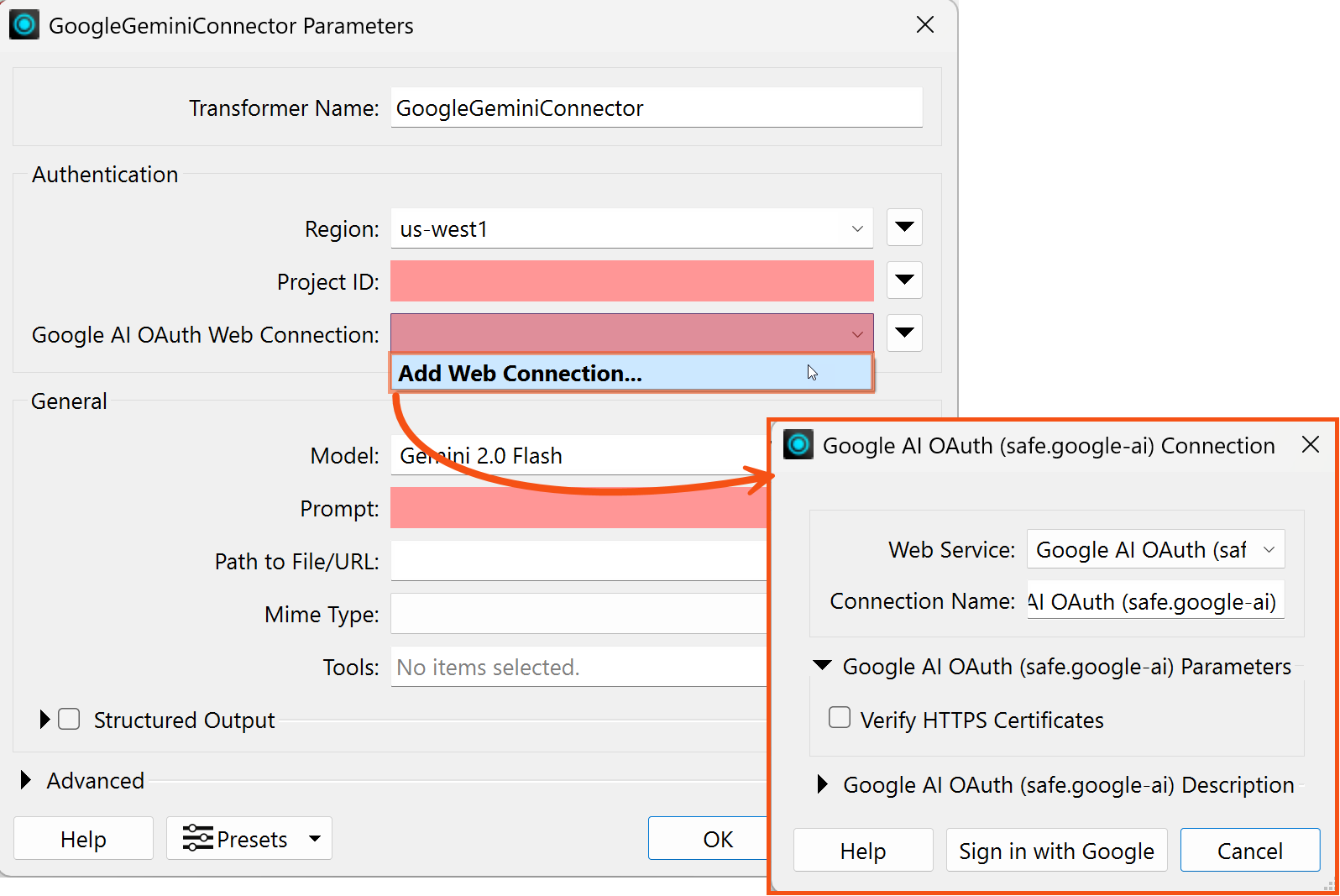This screenshot has height=896, width=1340.
Task: Close the GoogleGeminiConnector Parameters window
Action: (x=925, y=25)
